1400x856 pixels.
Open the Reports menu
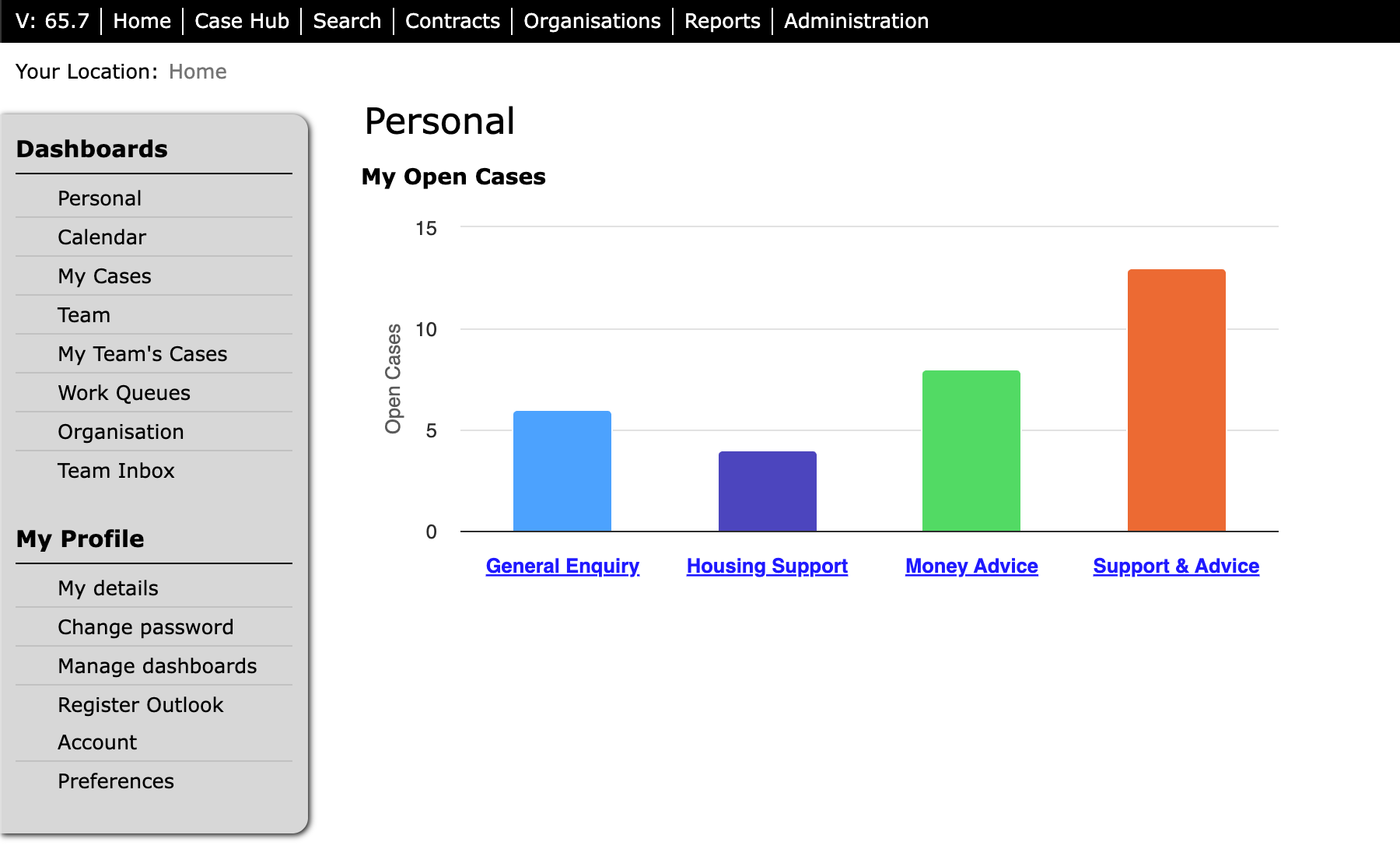(722, 21)
